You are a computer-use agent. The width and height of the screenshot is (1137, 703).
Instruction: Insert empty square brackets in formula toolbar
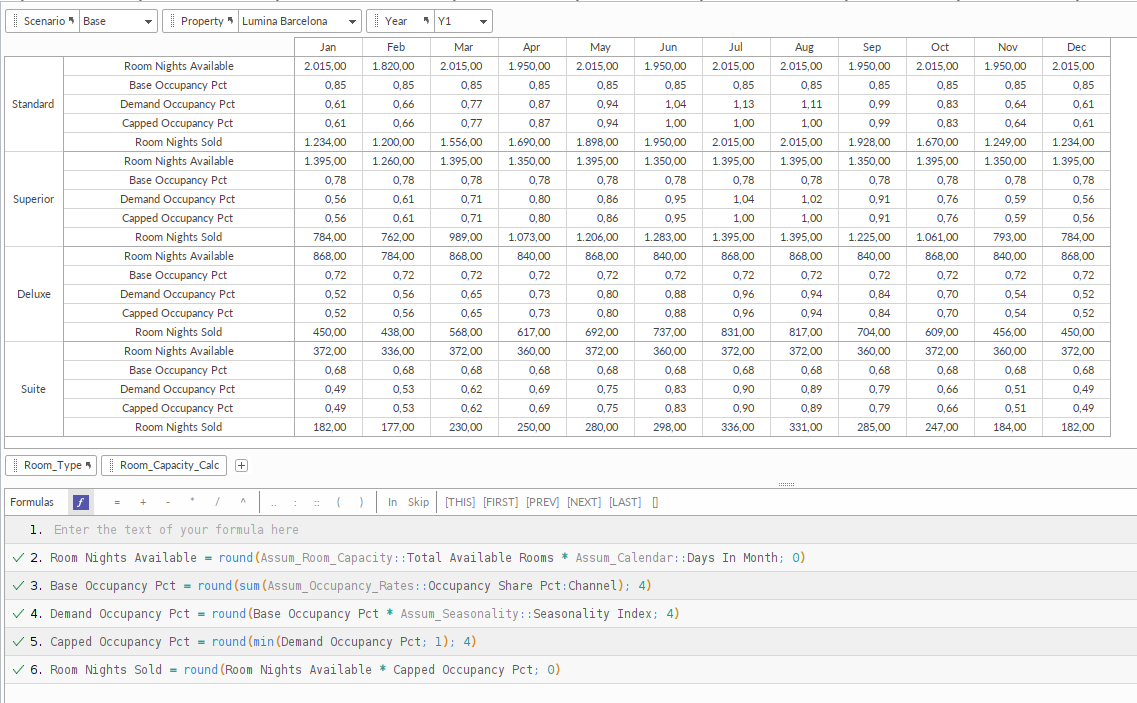[655, 502]
